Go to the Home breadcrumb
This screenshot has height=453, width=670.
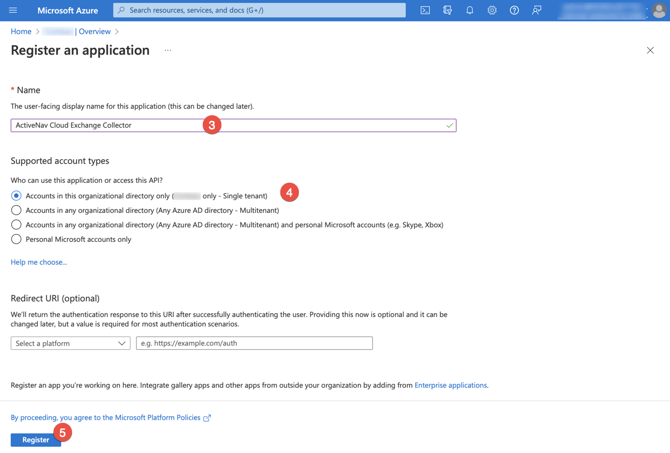pos(21,32)
